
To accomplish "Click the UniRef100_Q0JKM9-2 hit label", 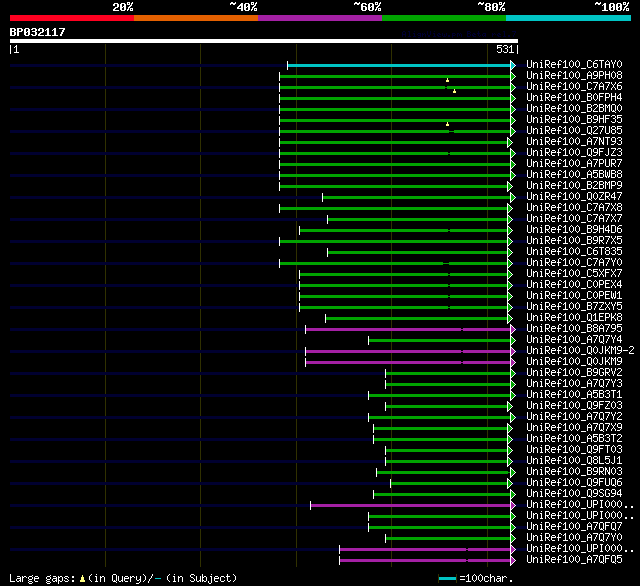I will (580, 351).
